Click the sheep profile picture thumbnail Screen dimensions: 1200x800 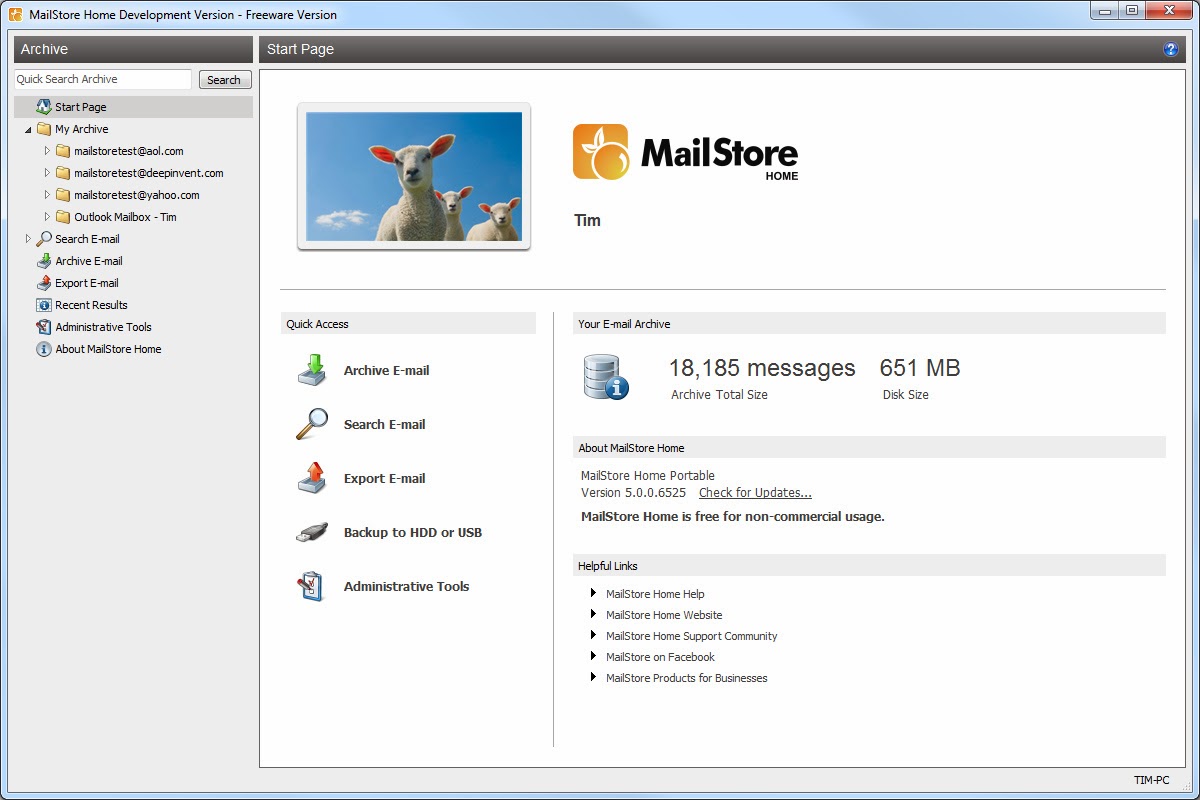[x=414, y=176]
